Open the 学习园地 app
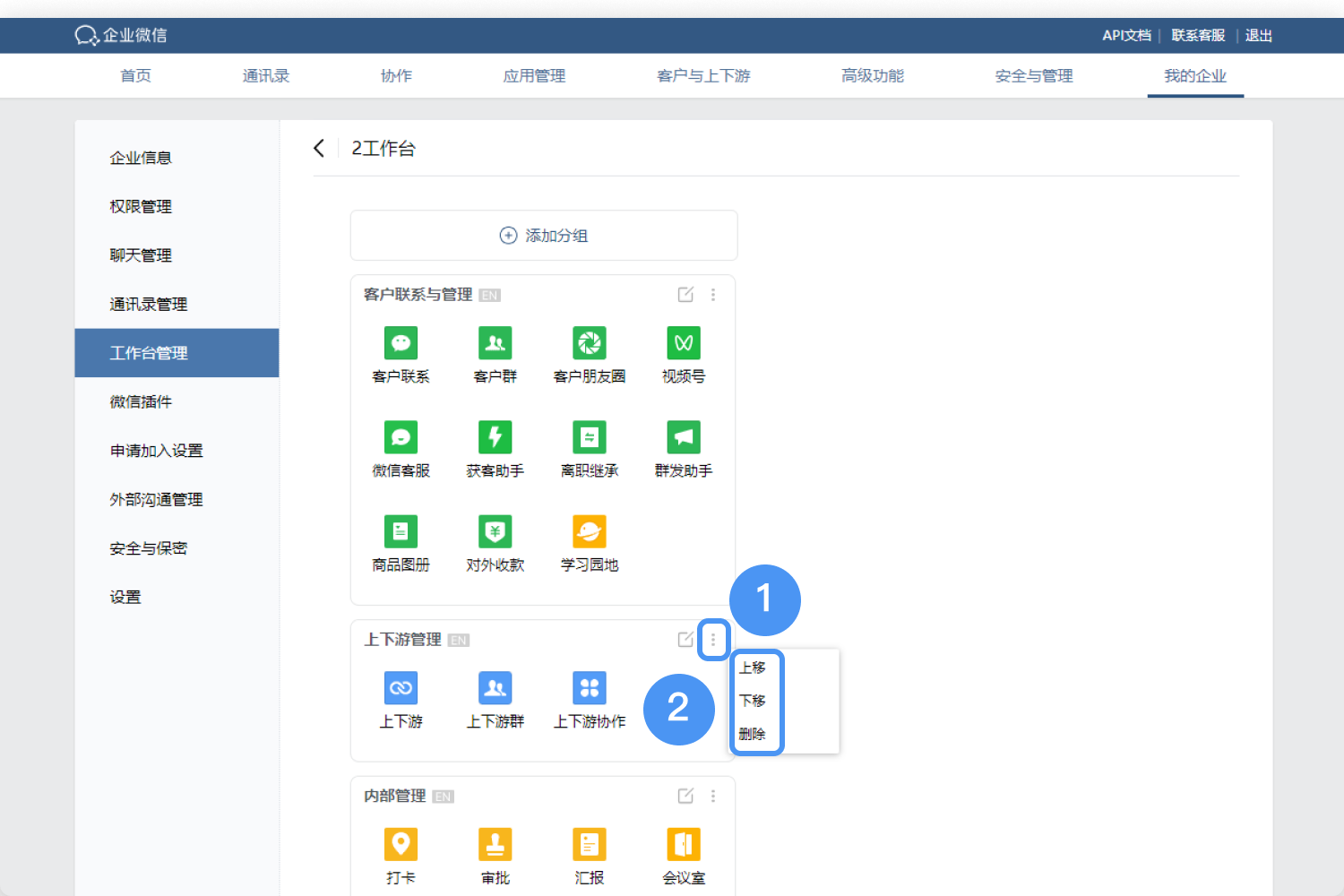Viewport: 1344px width, 896px height. pyautogui.click(x=589, y=530)
